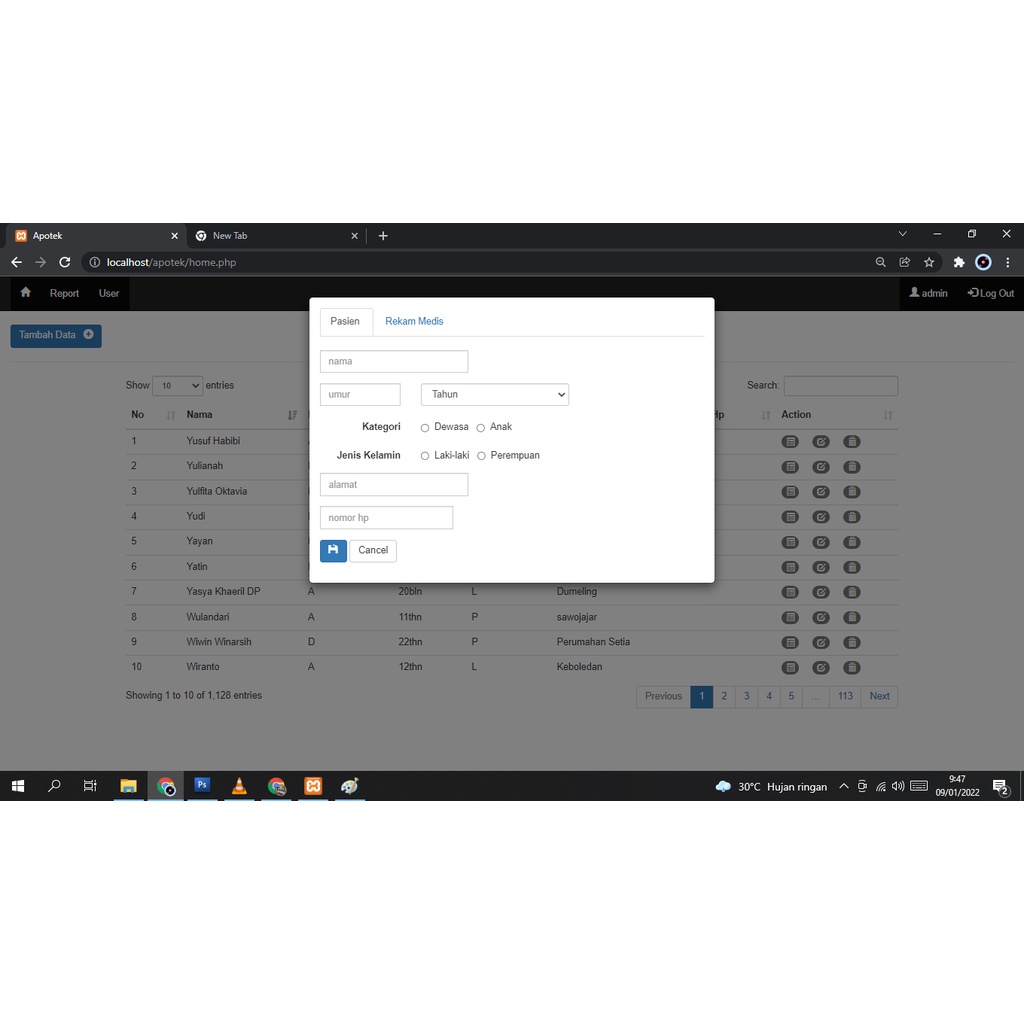This screenshot has height=1024, width=1024.
Task: Close the New Tab browser tab
Action: pos(354,236)
